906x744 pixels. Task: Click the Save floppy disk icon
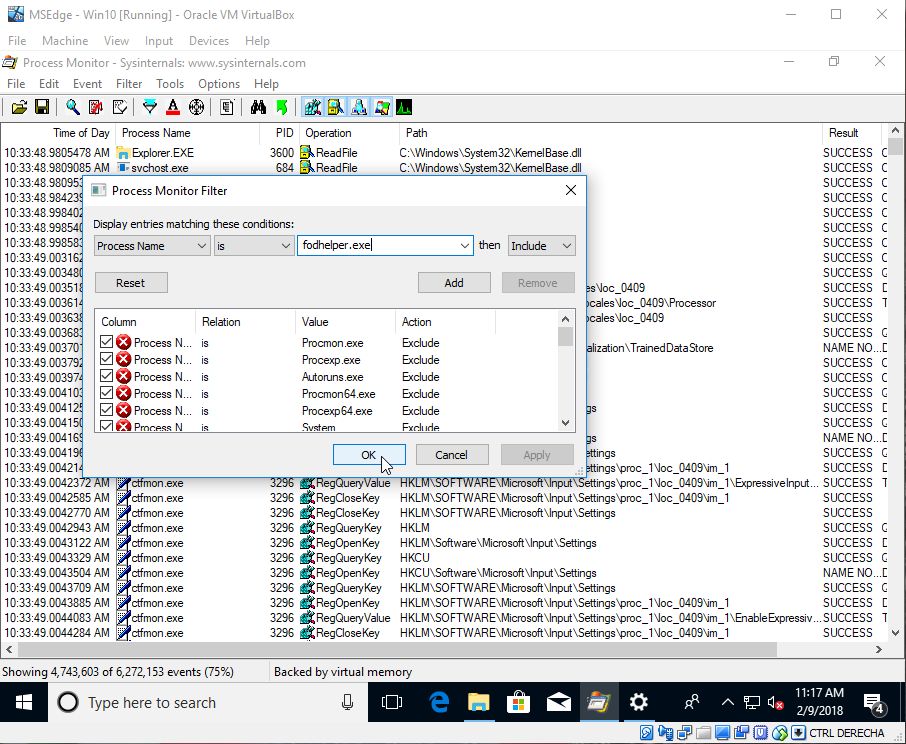[42, 107]
